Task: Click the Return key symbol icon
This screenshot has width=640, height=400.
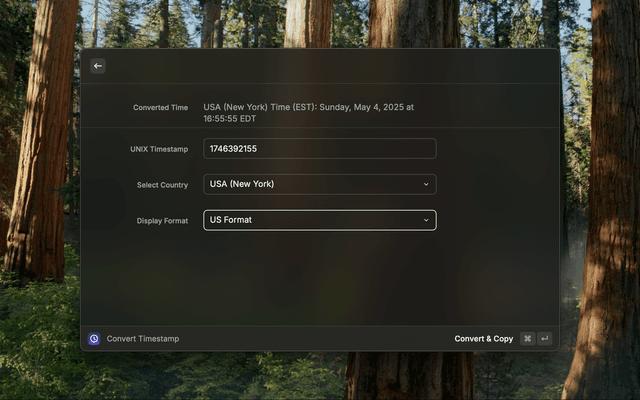Action: click(545, 339)
